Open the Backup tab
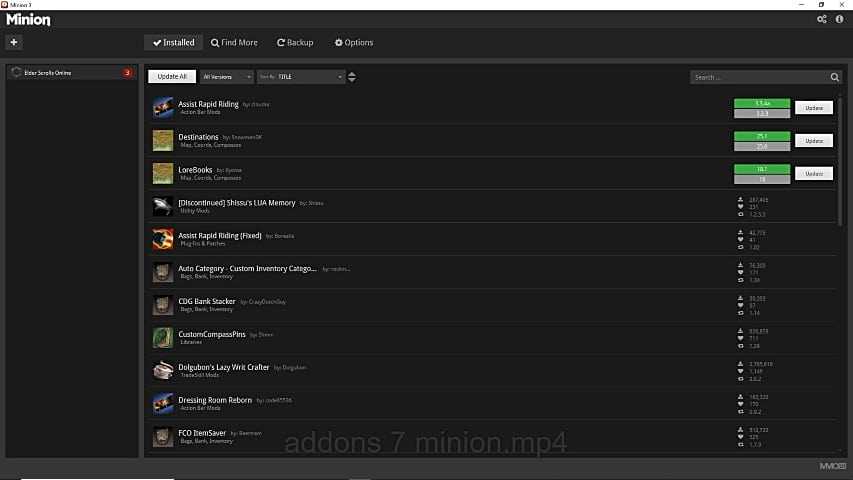The image size is (853, 480). (295, 43)
